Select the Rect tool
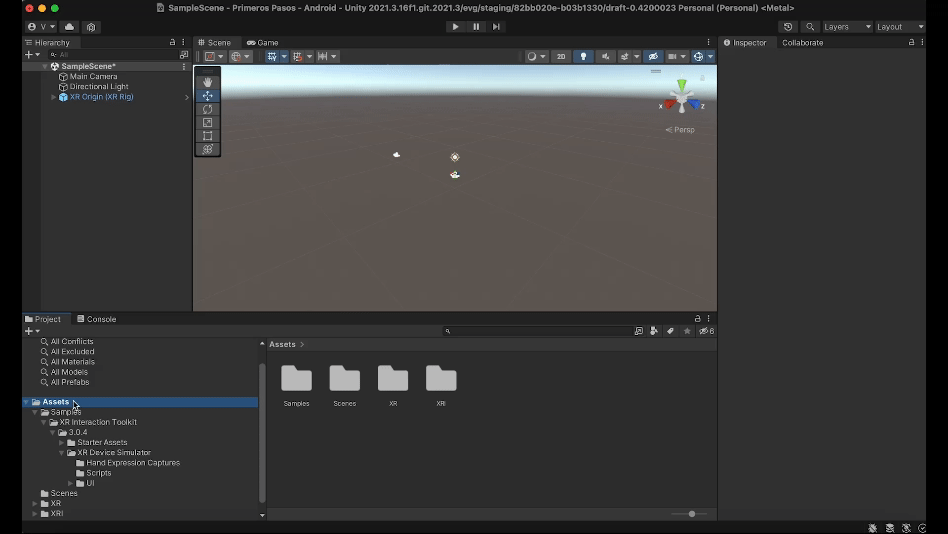Screen dimensions: 948x534 click(207, 135)
